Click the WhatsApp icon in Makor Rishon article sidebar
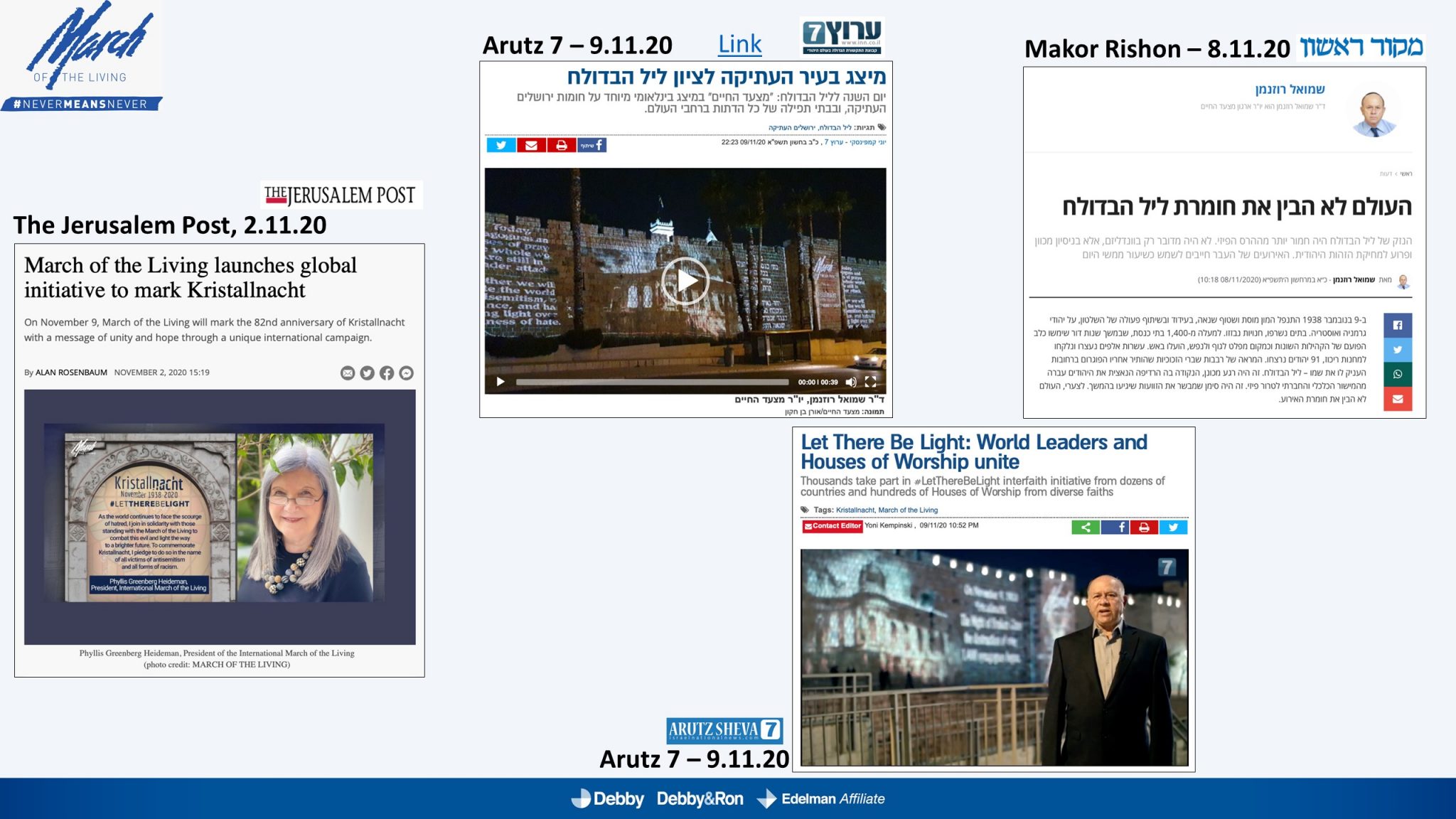This screenshot has width=1456, height=819. tap(1397, 374)
